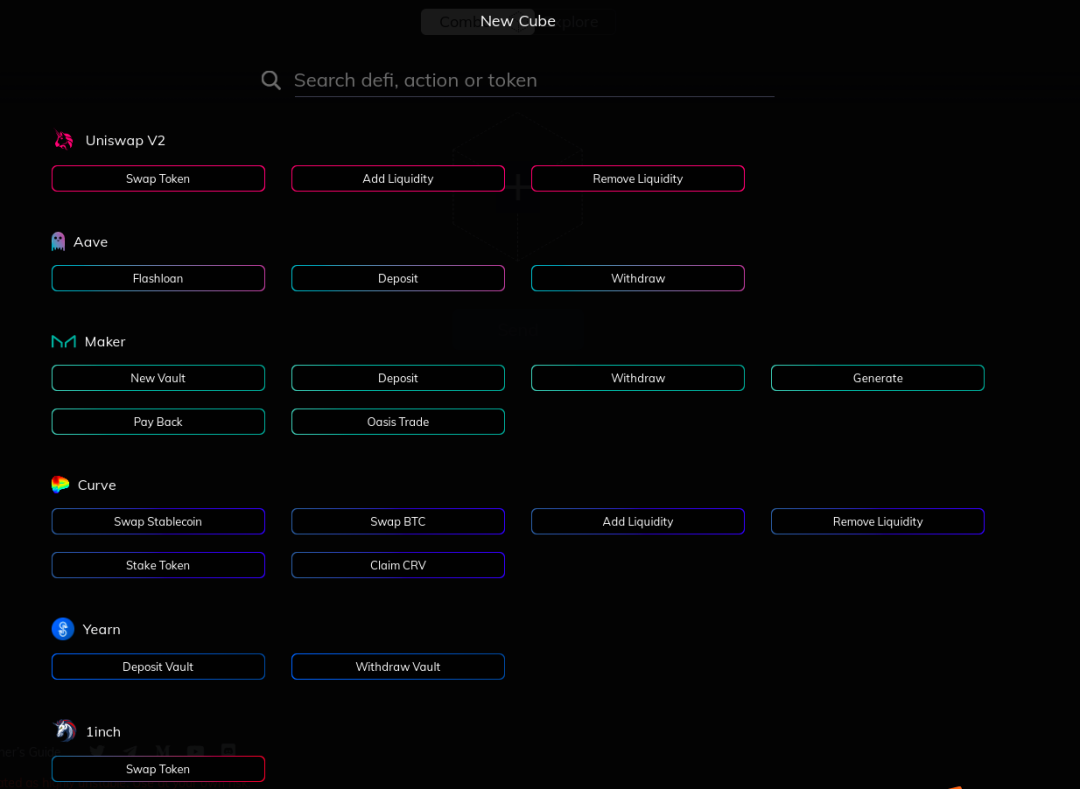This screenshot has width=1080, height=789.
Task: Select Yearn Withdraw Vault action
Action: point(398,666)
